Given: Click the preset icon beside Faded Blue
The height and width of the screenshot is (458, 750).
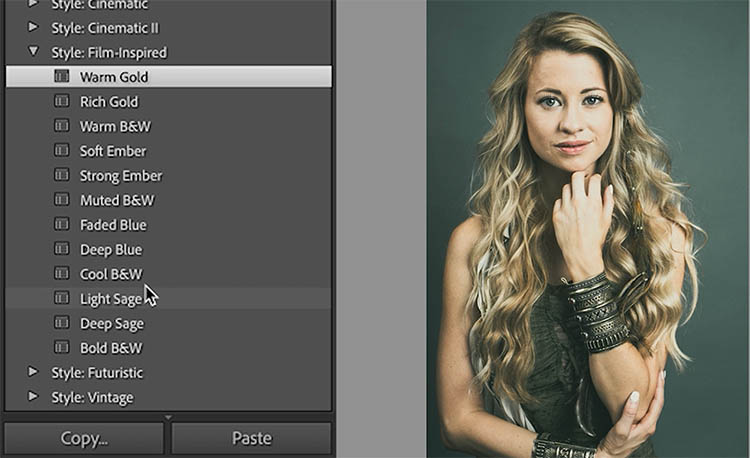Looking at the screenshot, I should click(x=61, y=224).
